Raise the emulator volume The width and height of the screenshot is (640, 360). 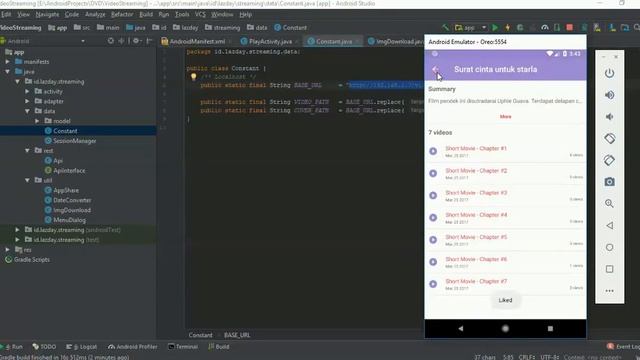pyautogui.click(x=609, y=95)
